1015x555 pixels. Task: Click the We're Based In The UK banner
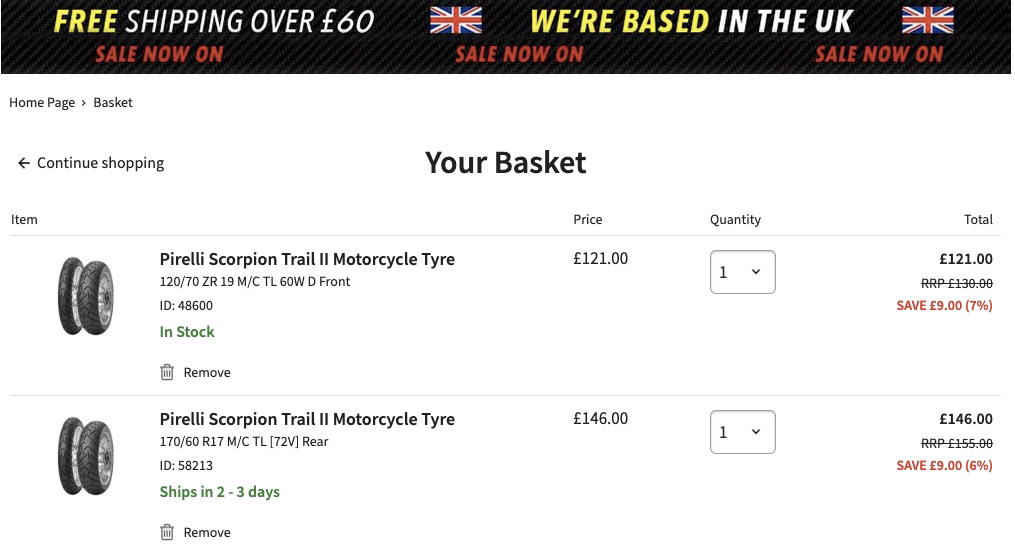[x=691, y=21]
